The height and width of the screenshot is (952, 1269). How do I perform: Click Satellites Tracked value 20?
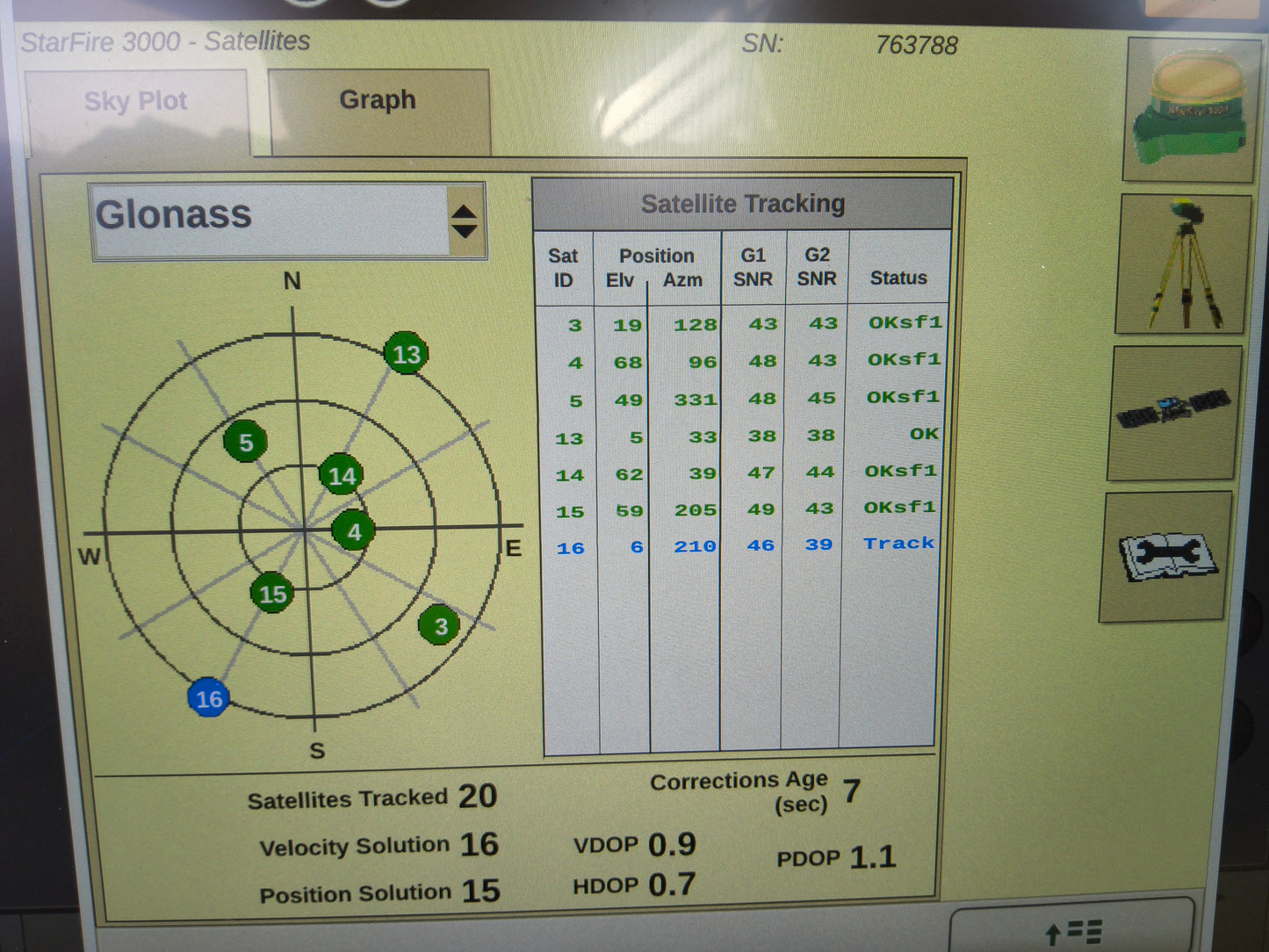coord(478,796)
